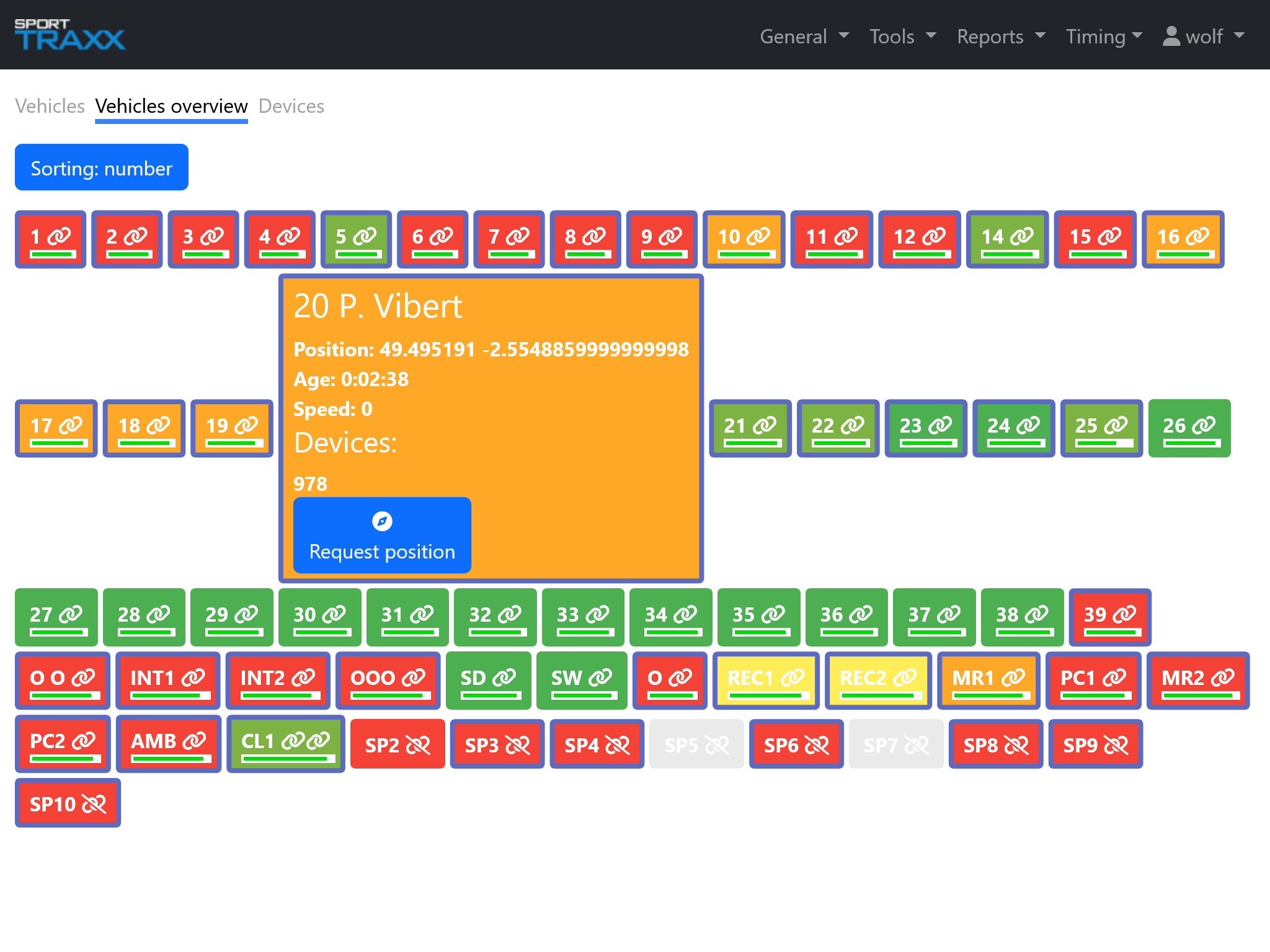Viewport: 1270px width, 952px height.
Task: Click the link icon on vehicle 5
Action: [x=365, y=236]
